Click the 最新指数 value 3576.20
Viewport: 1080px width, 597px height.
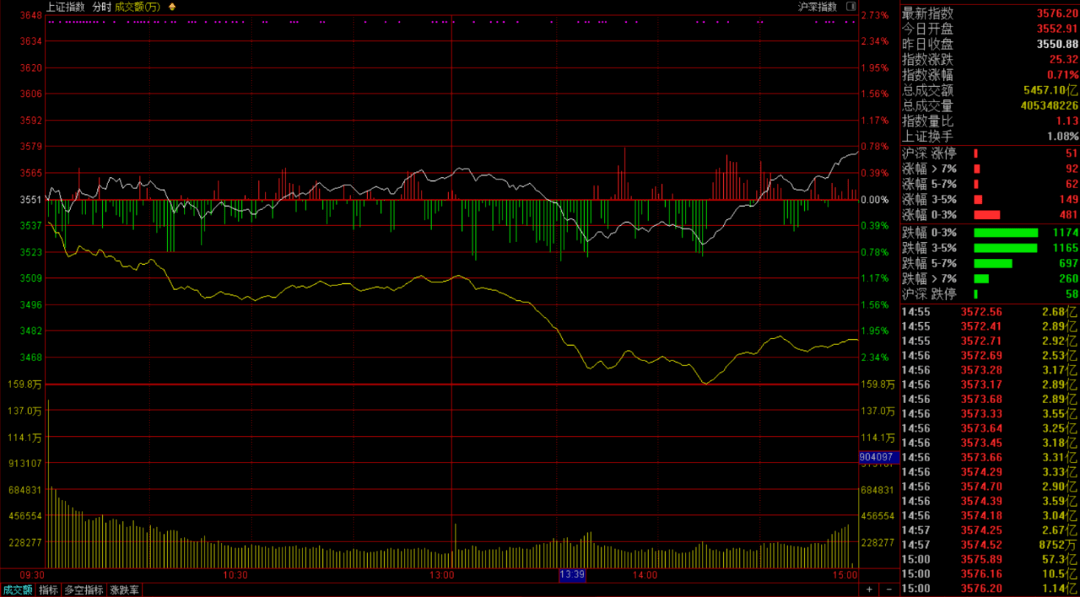click(1057, 13)
